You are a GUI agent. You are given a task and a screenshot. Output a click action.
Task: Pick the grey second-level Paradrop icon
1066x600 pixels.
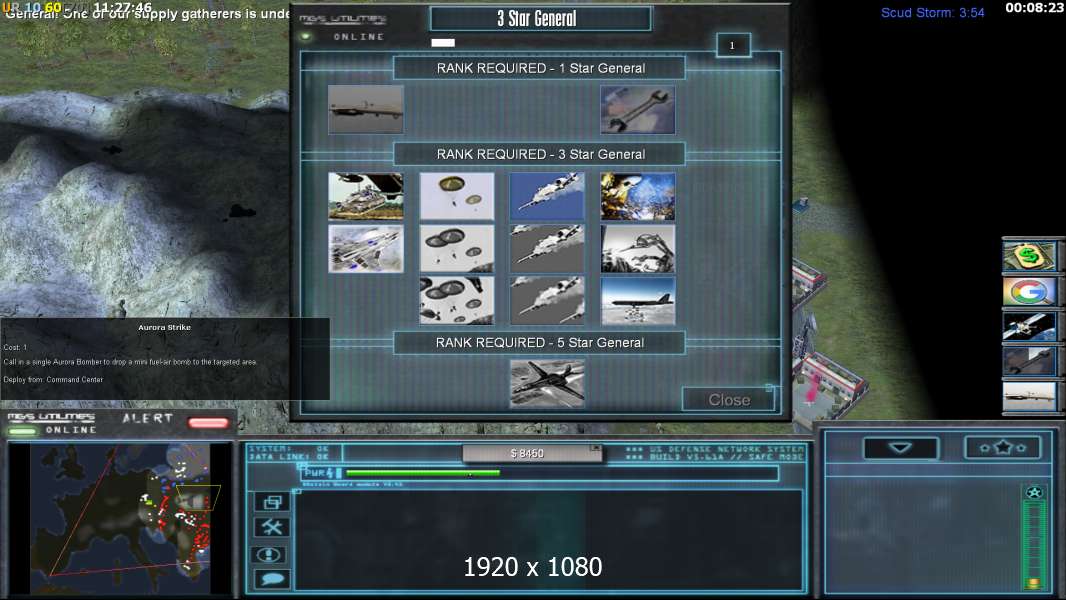pyautogui.click(x=457, y=249)
